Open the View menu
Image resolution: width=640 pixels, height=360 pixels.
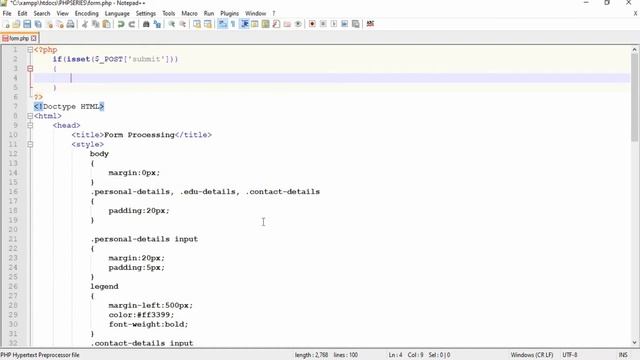pos(62,13)
